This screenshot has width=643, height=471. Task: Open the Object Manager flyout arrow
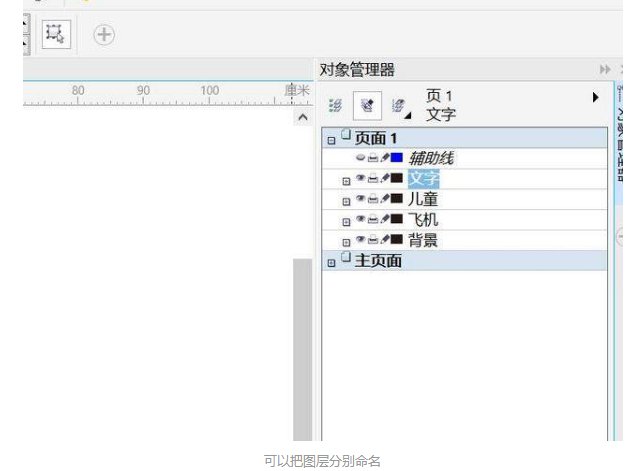click(595, 97)
